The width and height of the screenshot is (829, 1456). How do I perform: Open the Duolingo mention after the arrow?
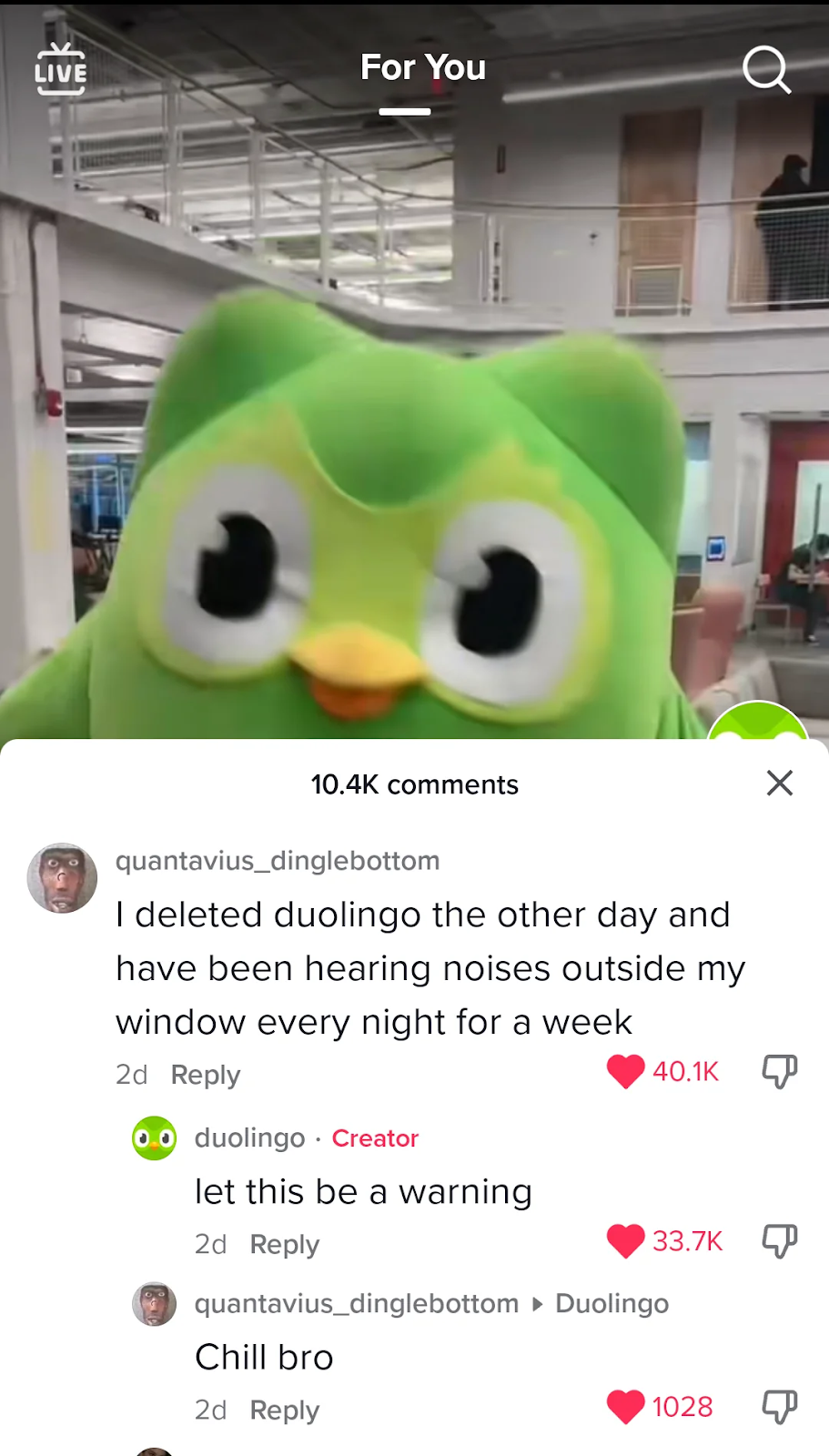click(x=612, y=1304)
